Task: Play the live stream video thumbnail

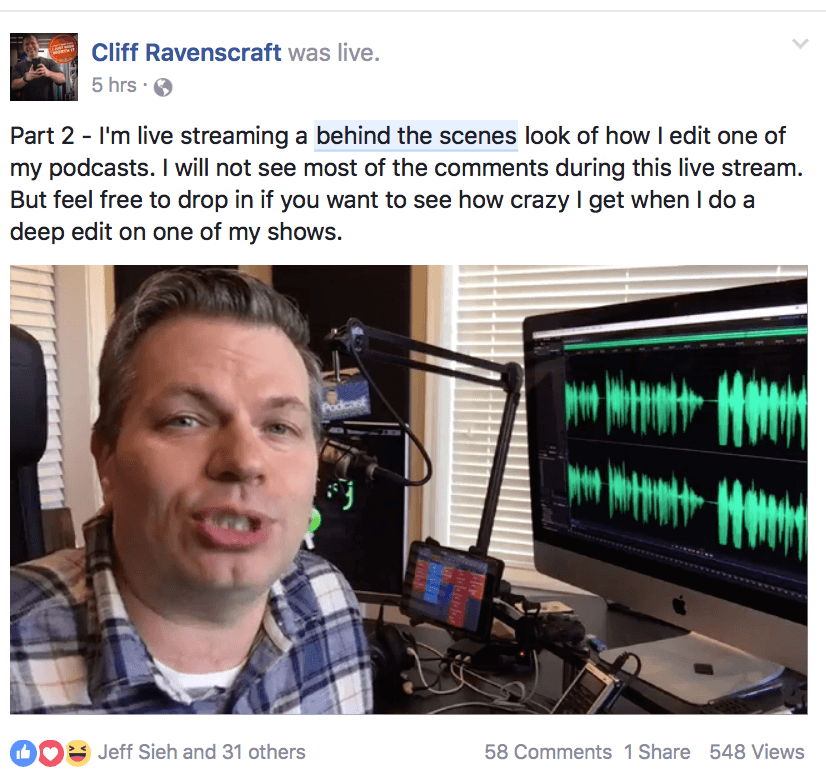Action: pyautogui.click(x=409, y=490)
